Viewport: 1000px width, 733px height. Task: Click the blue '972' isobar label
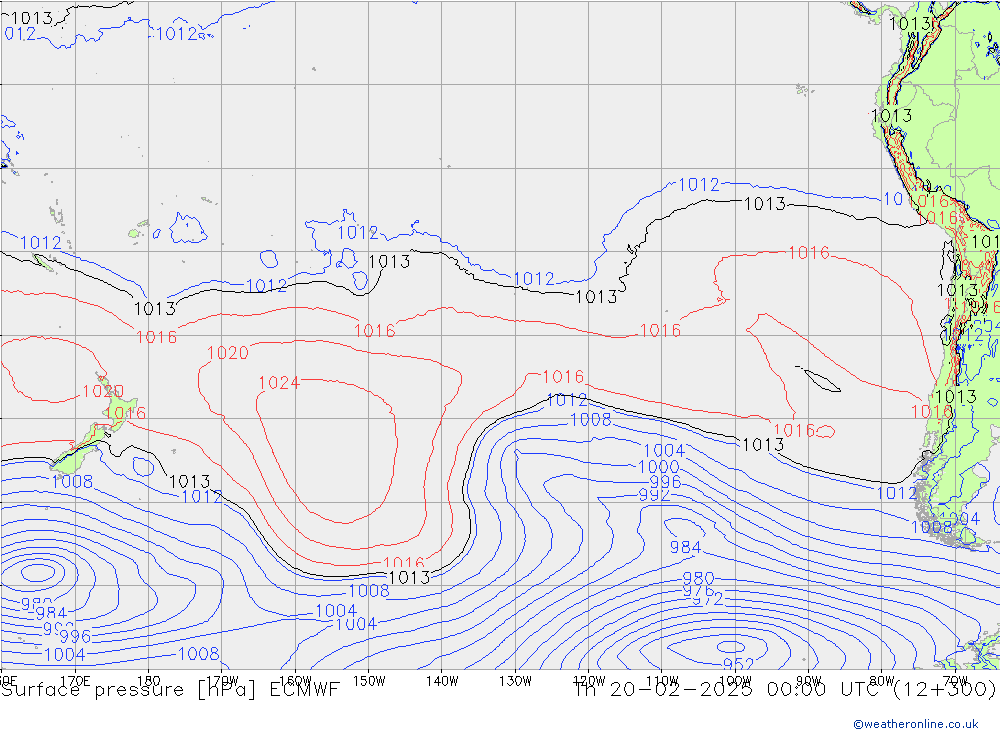[x=708, y=600]
